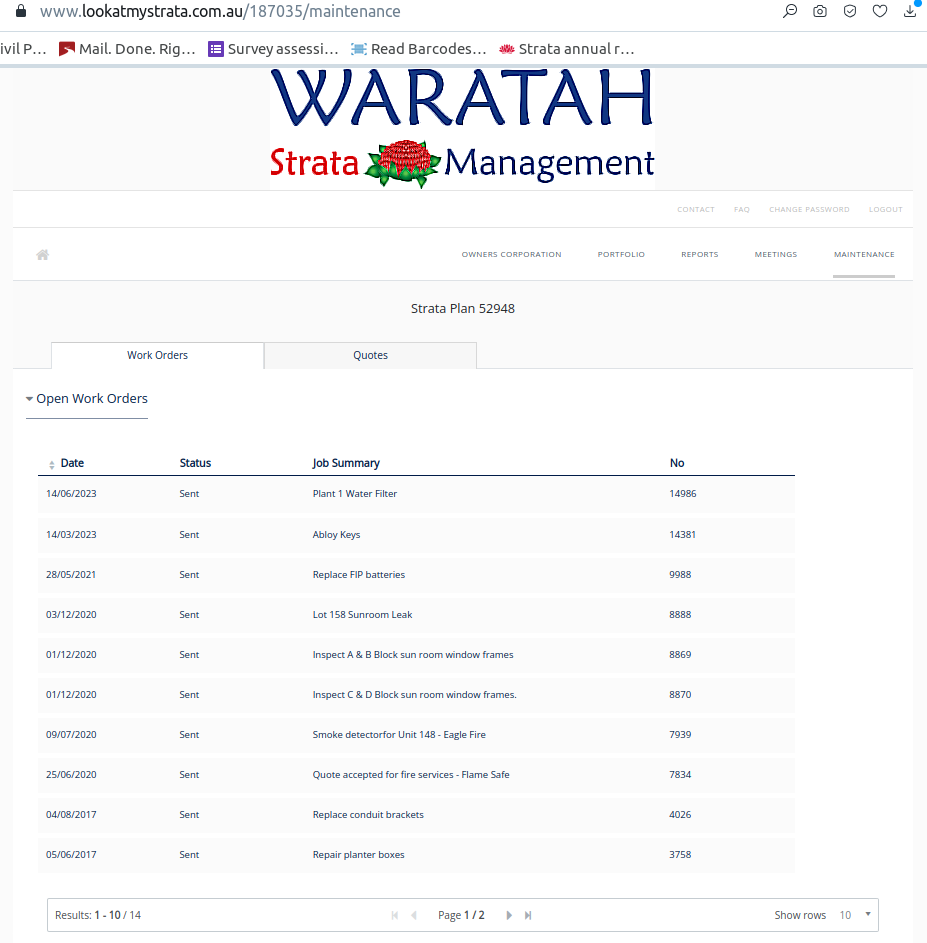Click the date 14/06/2023

[71, 494]
